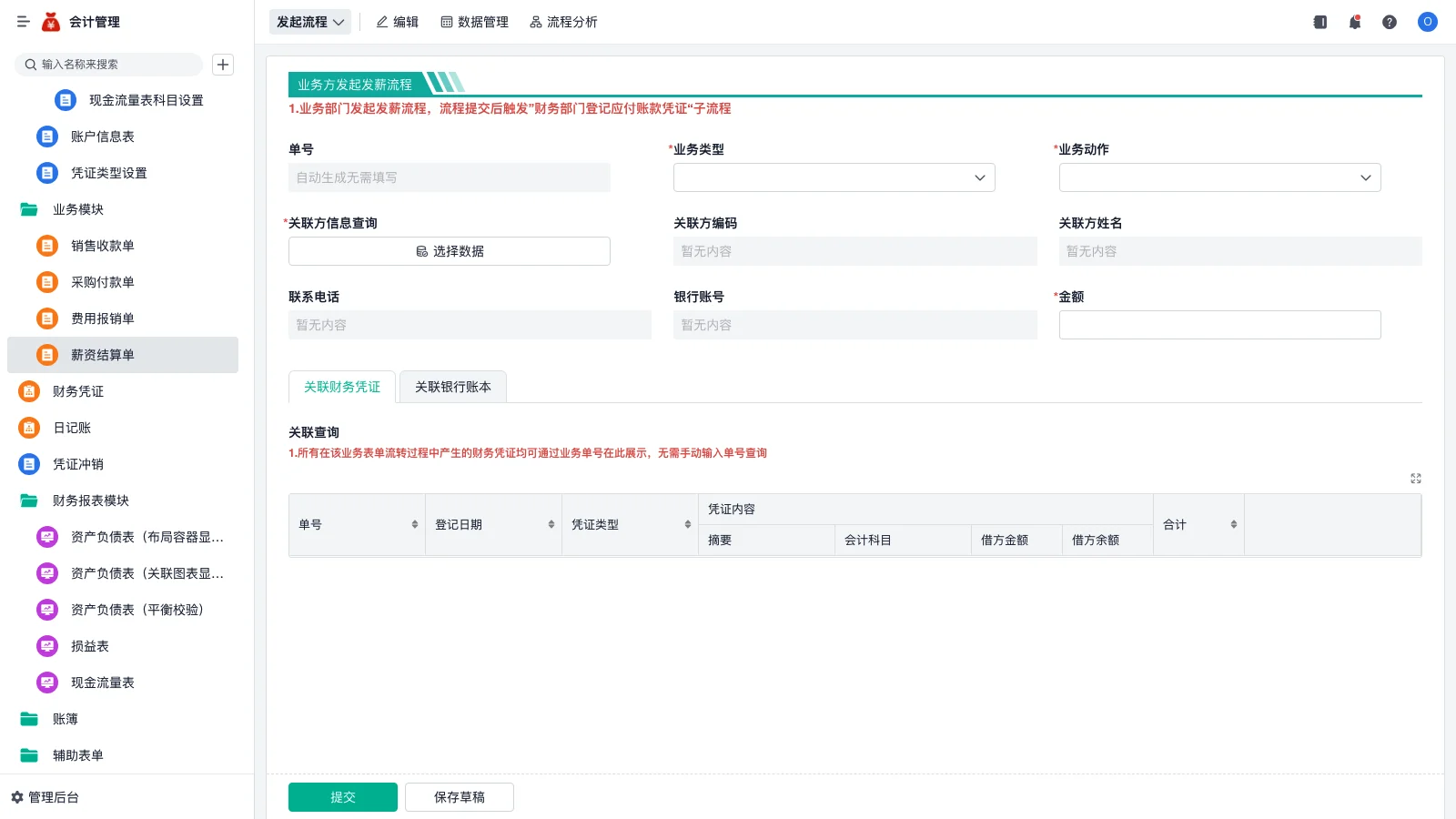
Task: Click the 保存草稿 button
Action: [x=460, y=797]
